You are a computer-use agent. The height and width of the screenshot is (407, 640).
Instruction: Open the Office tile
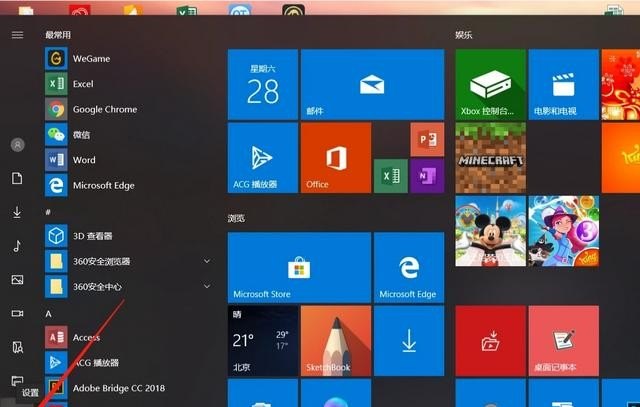pyautogui.click(x=336, y=158)
